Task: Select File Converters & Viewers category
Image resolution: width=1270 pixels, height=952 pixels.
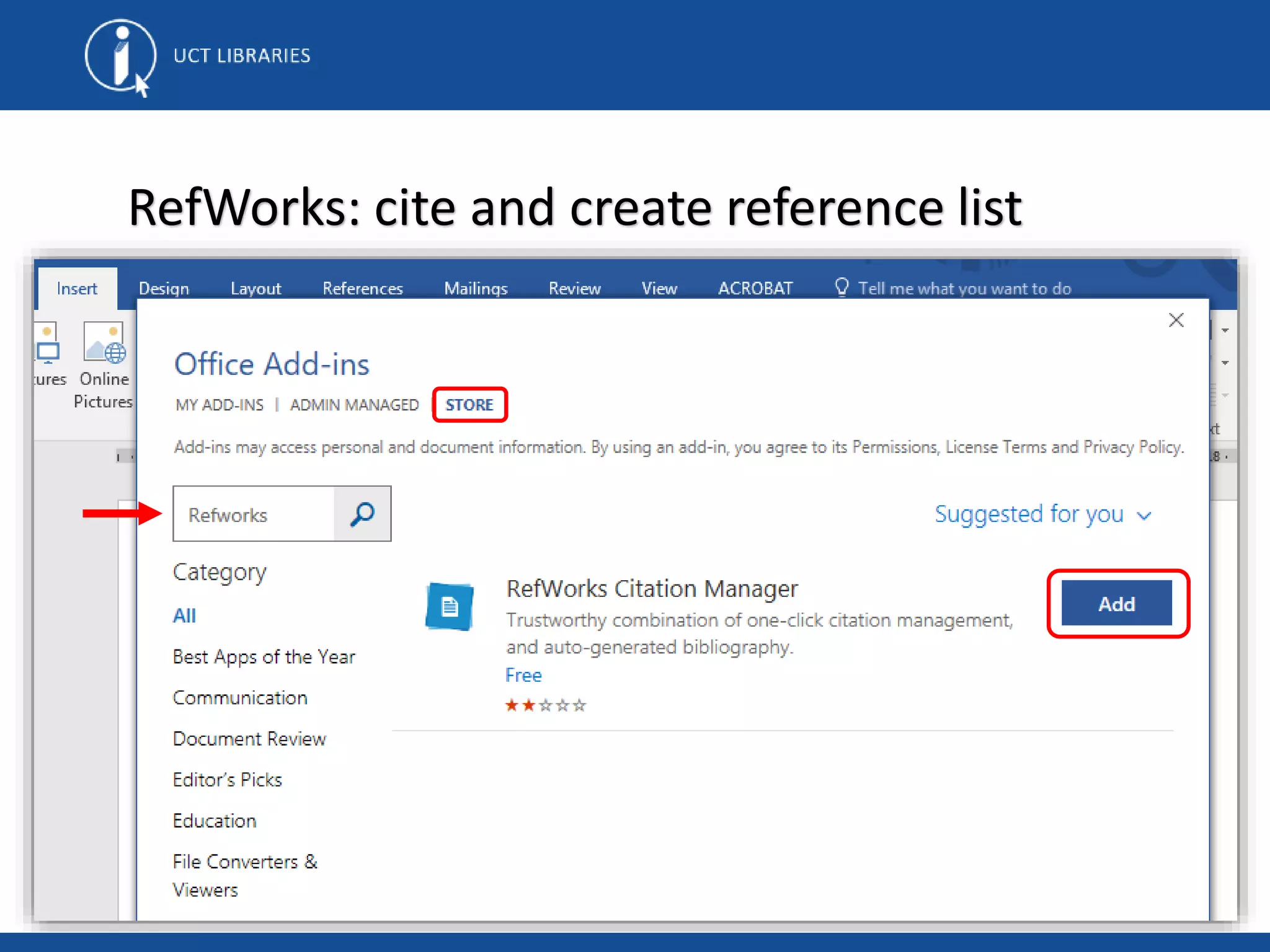Action: pyautogui.click(x=245, y=876)
